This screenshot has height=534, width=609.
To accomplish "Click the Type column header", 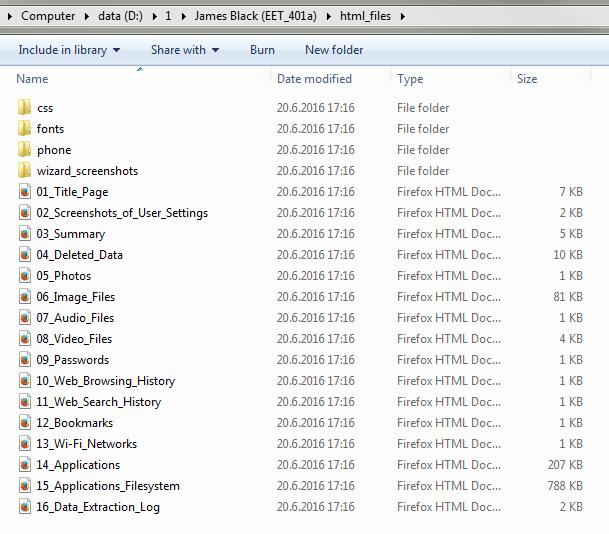I will 410,79.
